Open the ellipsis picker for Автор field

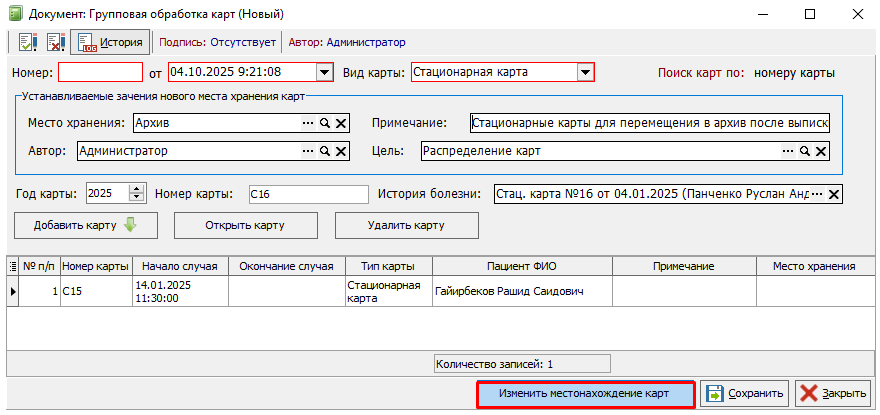click(x=308, y=151)
